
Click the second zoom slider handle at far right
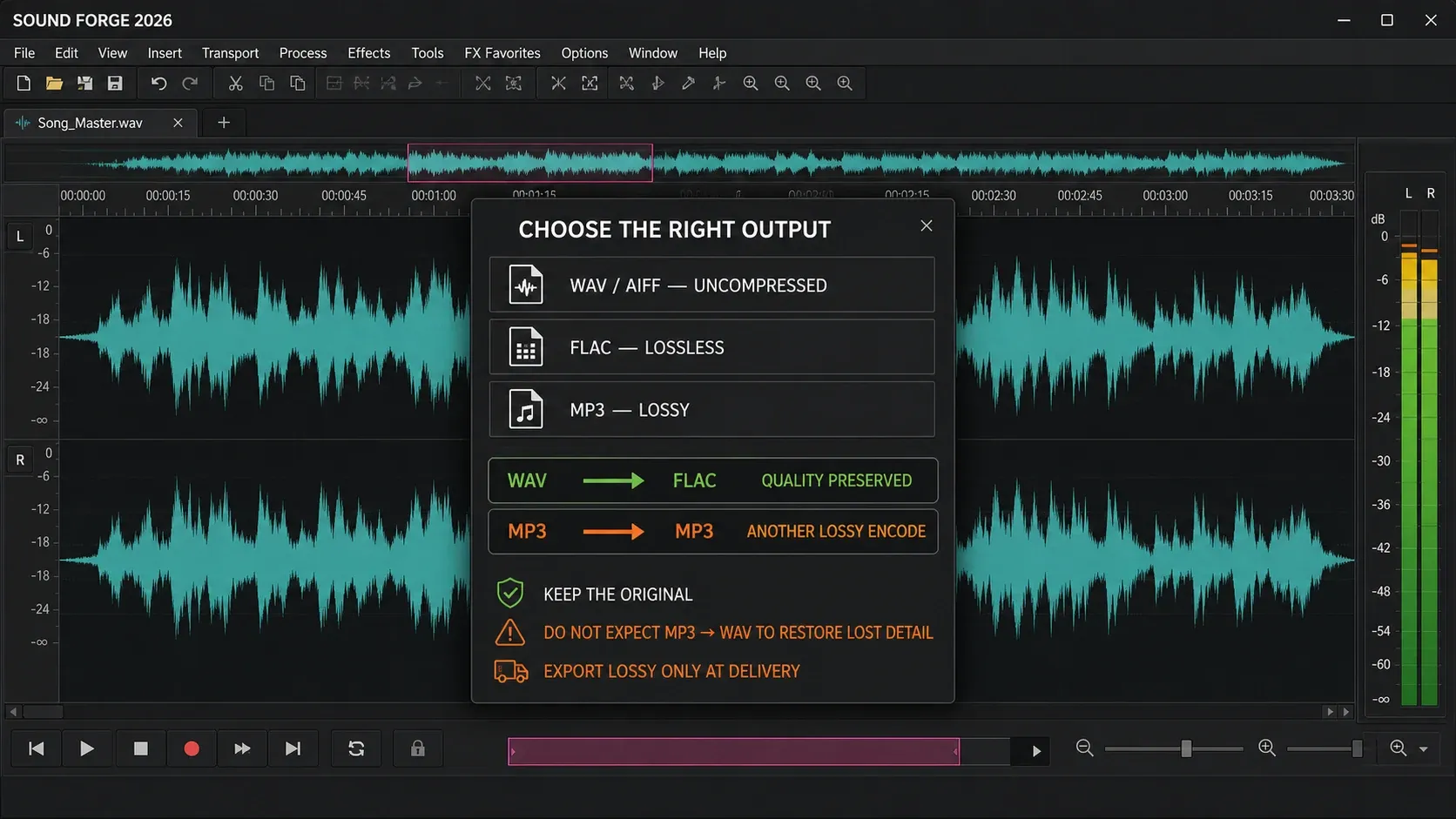pyautogui.click(x=1357, y=749)
